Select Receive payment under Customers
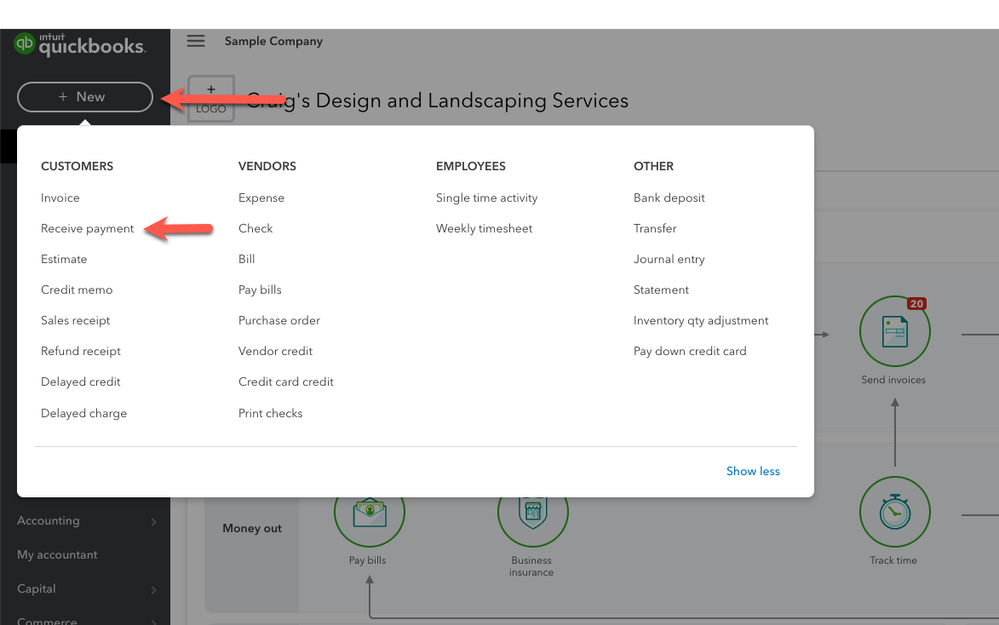The image size is (999, 625). (x=87, y=229)
